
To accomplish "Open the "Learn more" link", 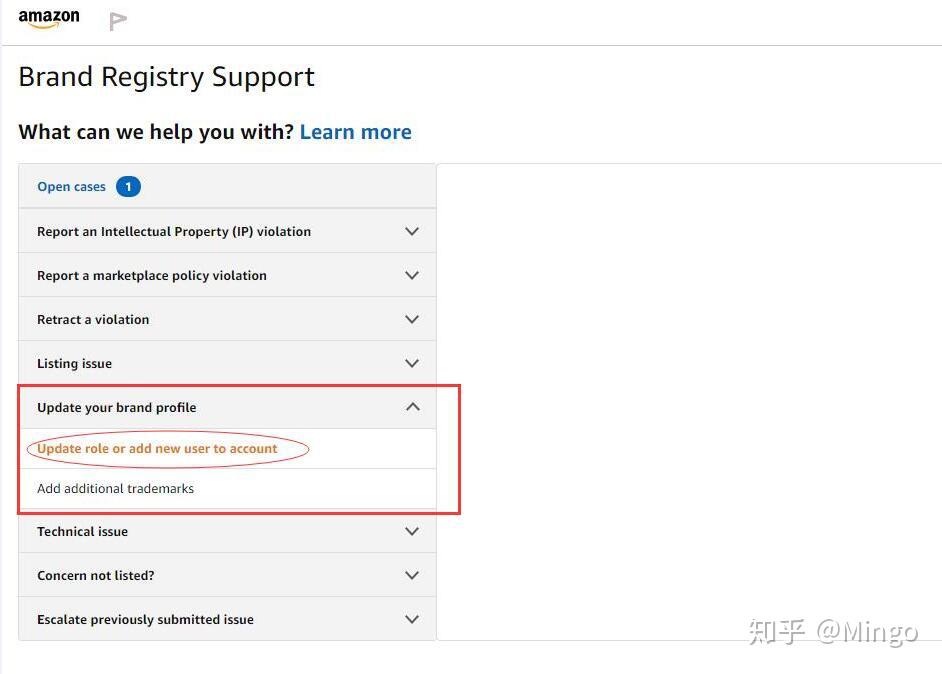I will 355,131.
